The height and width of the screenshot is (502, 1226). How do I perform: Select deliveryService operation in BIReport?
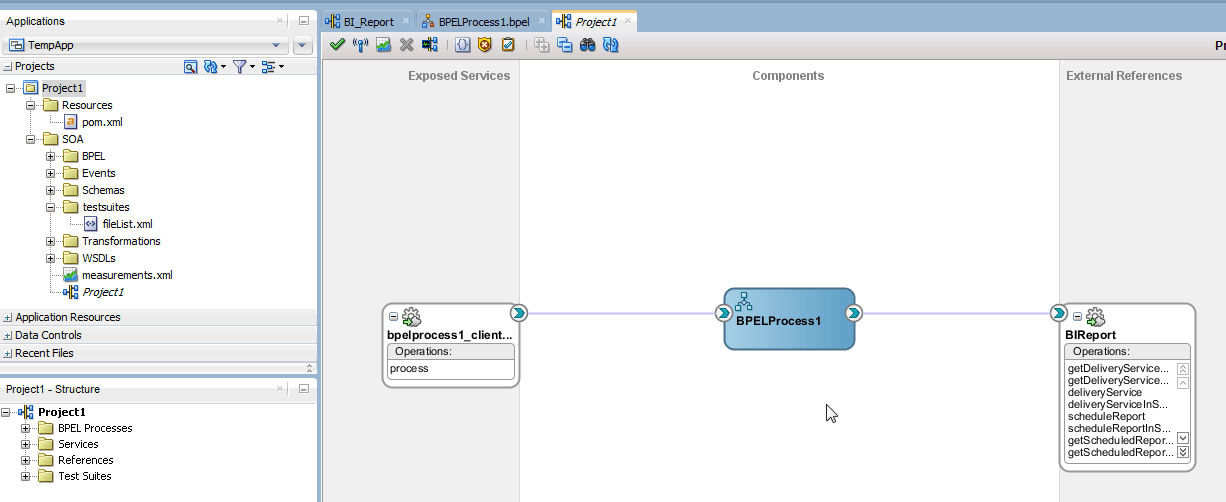[x=1104, y=393]
